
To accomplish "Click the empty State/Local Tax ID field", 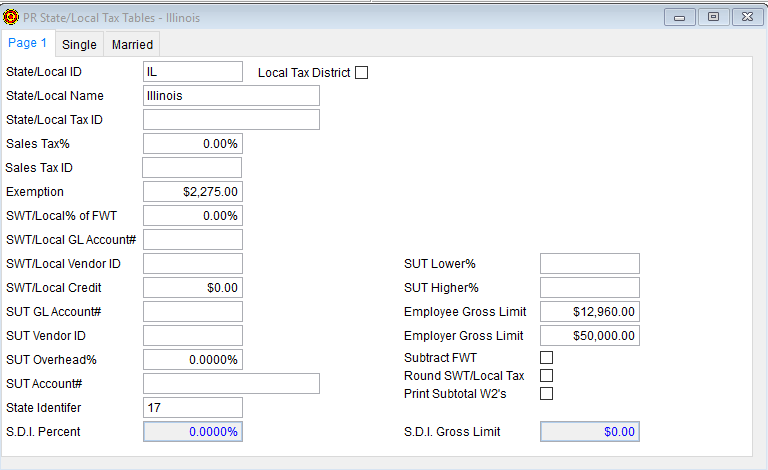I will (x=232, y=119).
